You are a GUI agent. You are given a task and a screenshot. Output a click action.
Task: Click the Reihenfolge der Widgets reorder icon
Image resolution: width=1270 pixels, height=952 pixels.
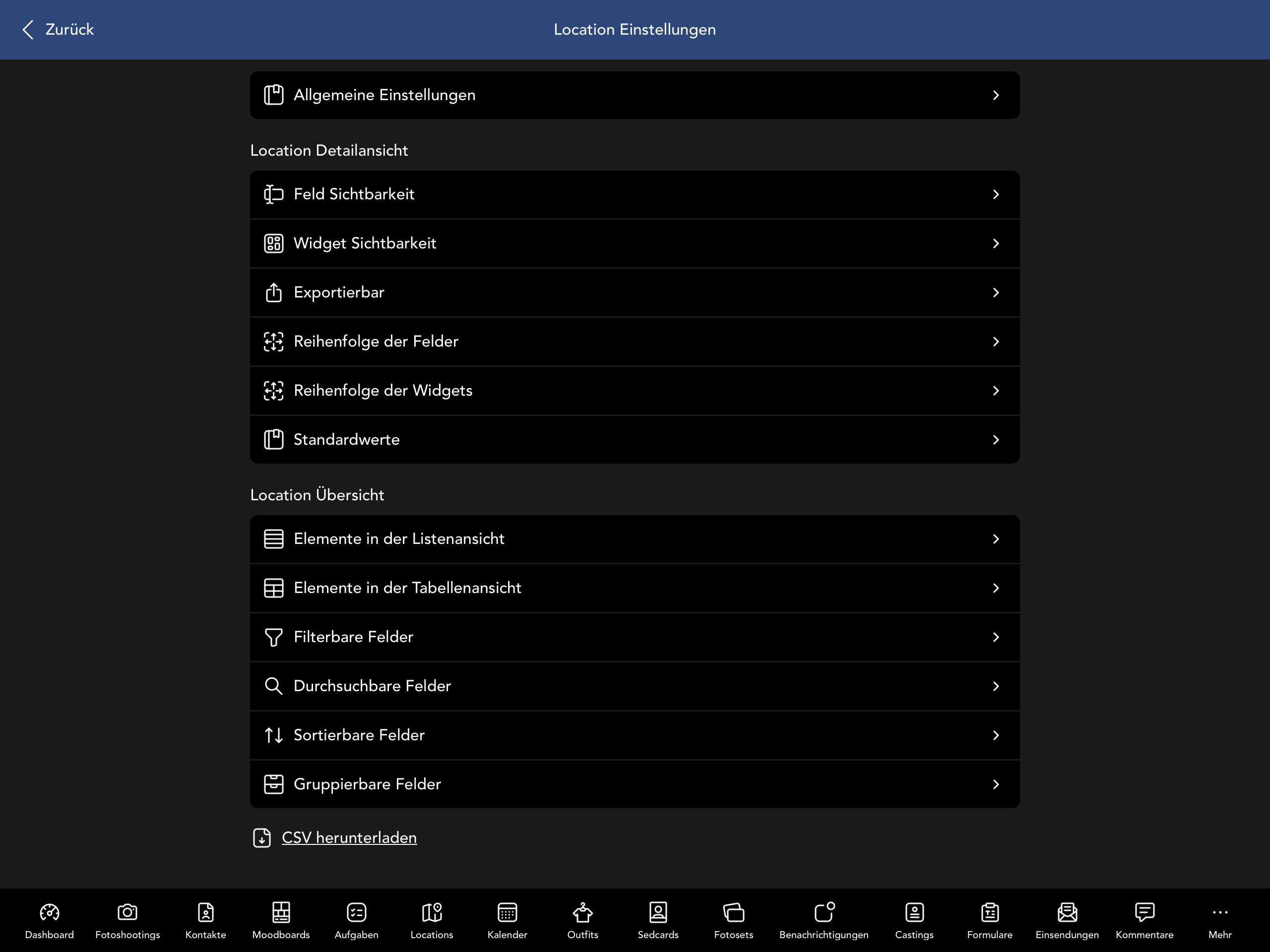pos(273,391)
